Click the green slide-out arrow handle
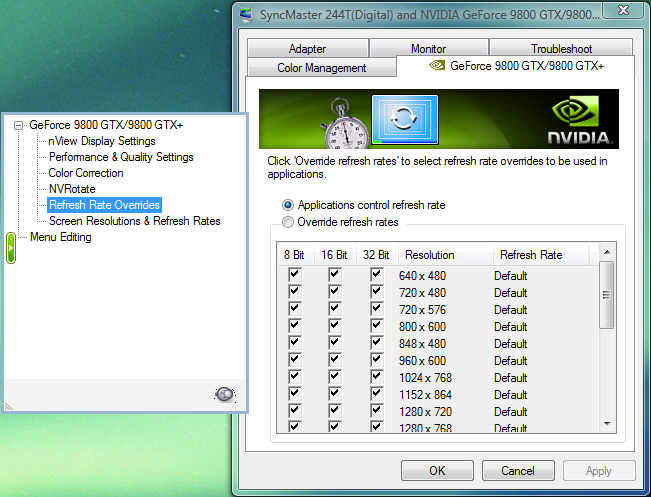The image size is (651, 497). click(11, 248)
